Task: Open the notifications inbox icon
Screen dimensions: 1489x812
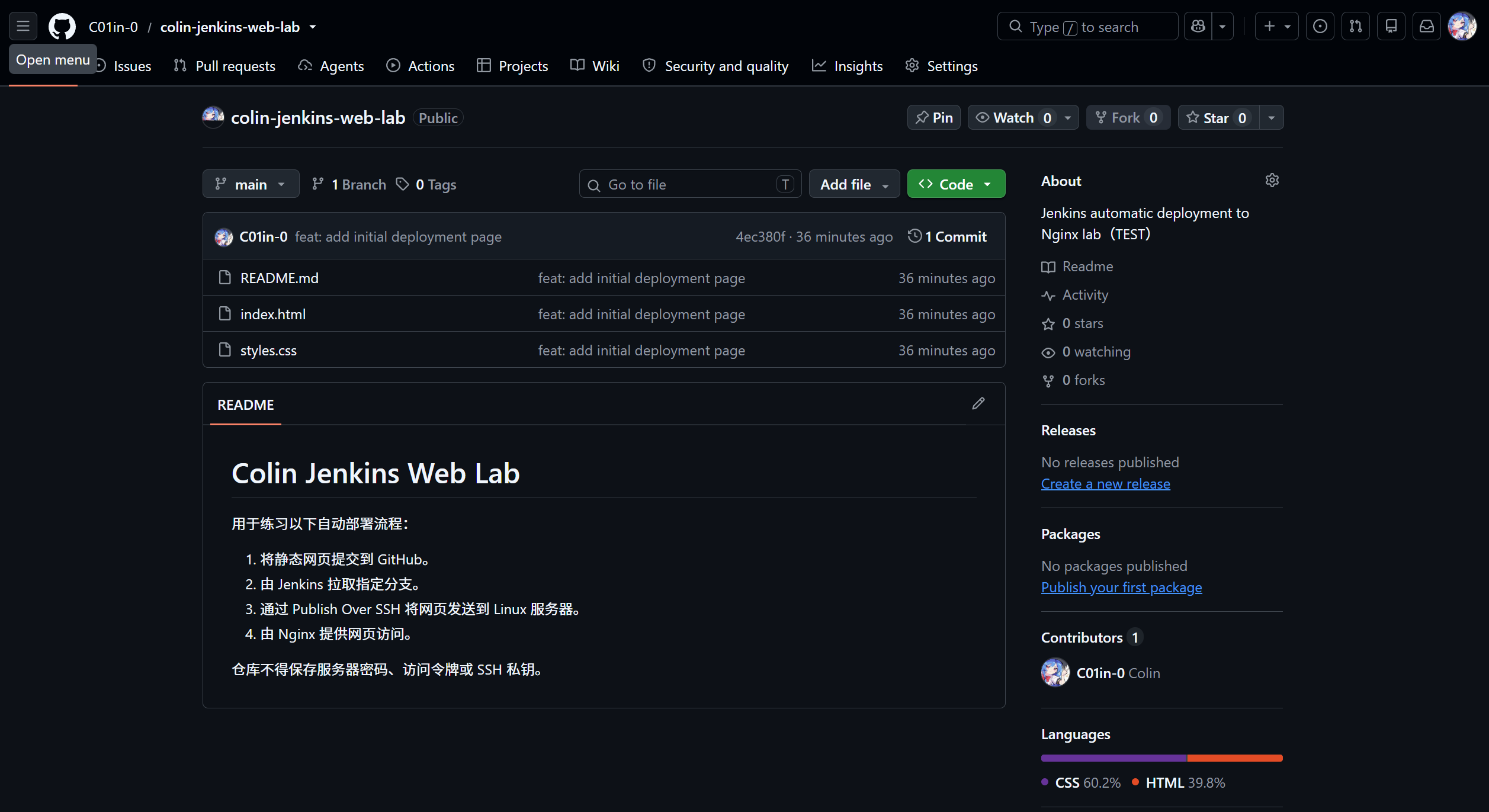Action: [1427, 27]
